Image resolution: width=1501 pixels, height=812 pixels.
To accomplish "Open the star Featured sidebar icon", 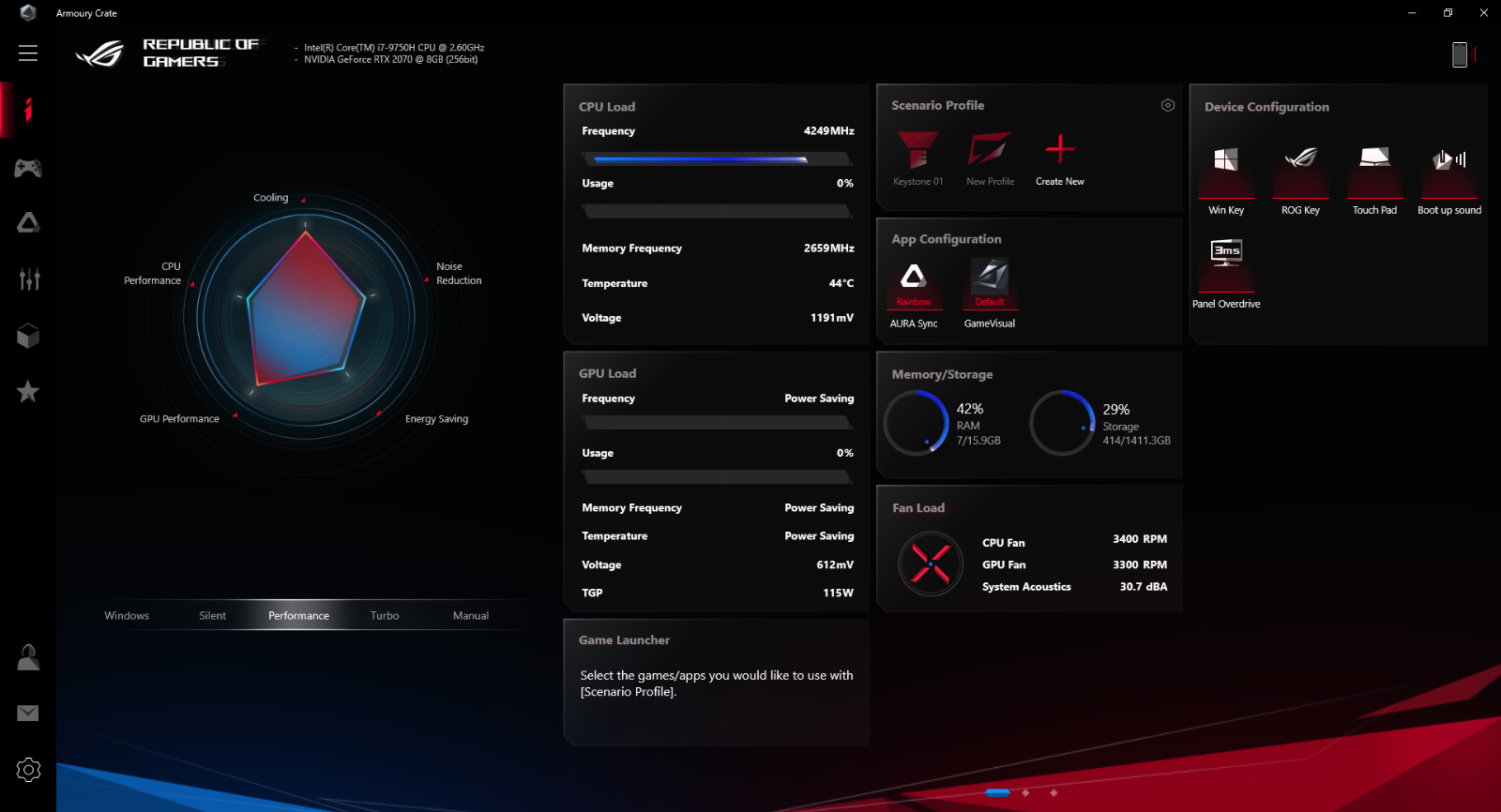I will coord(28,391).
